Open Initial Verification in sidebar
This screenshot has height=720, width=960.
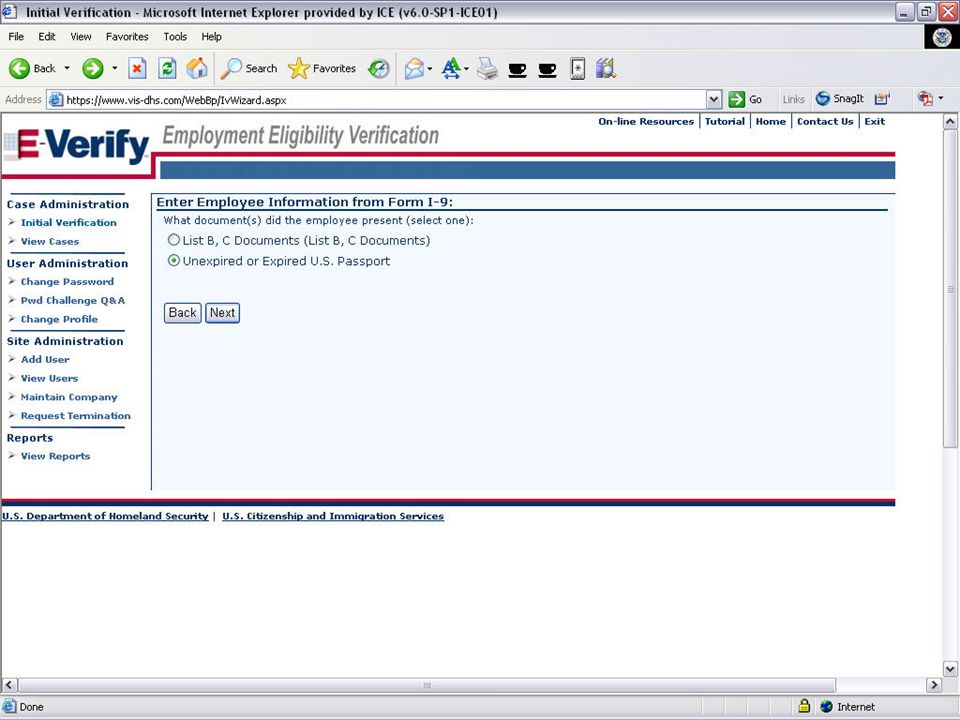point(69,223)
